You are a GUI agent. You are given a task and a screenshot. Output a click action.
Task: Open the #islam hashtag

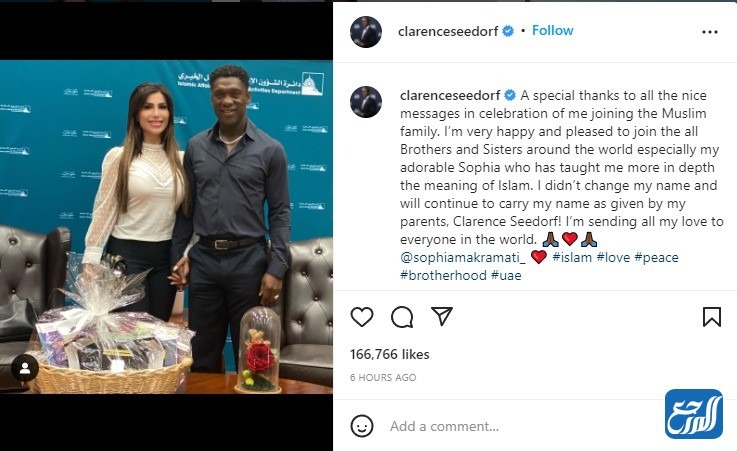pyautogui.click(x=572, y=257)
